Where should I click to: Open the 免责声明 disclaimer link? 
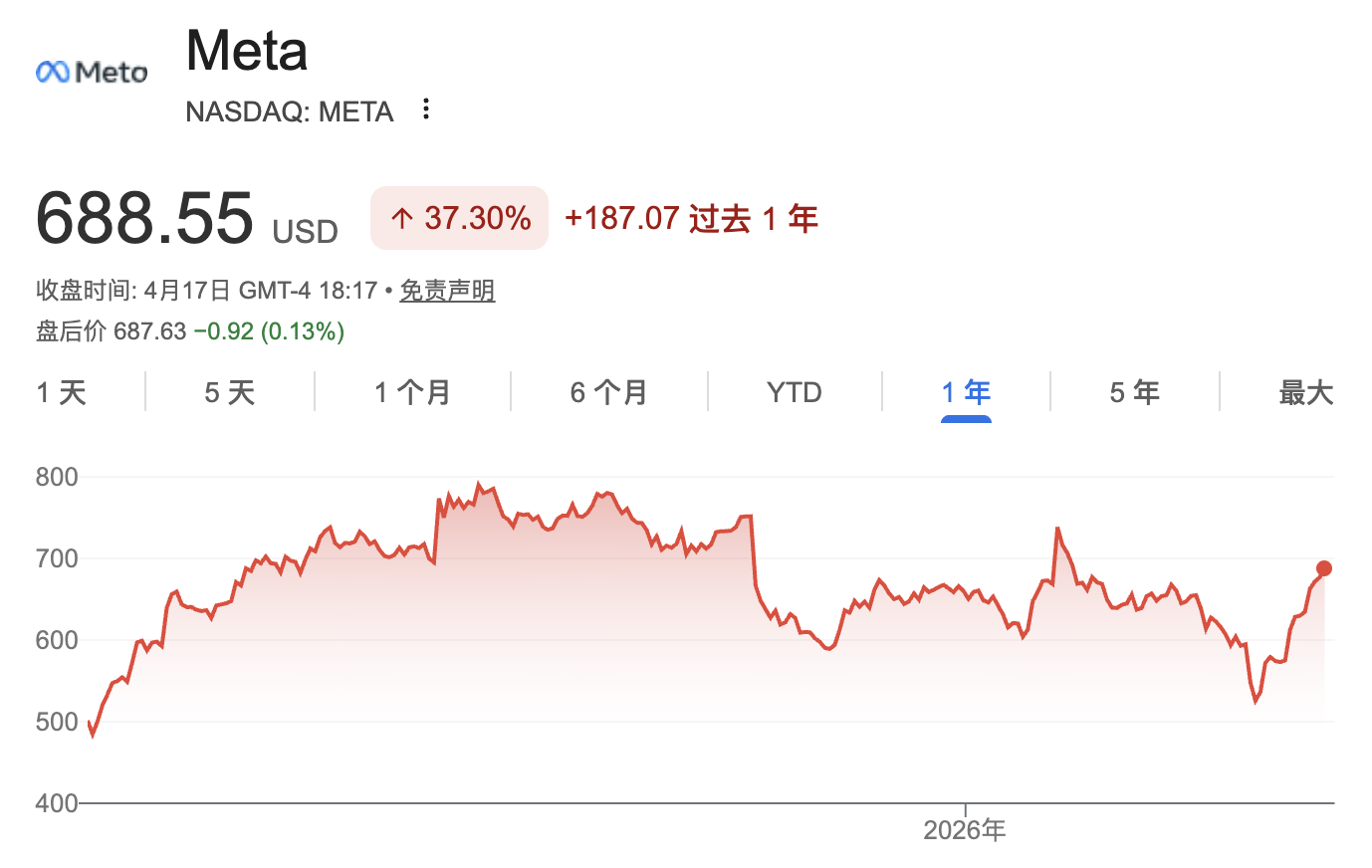[447, 291]
